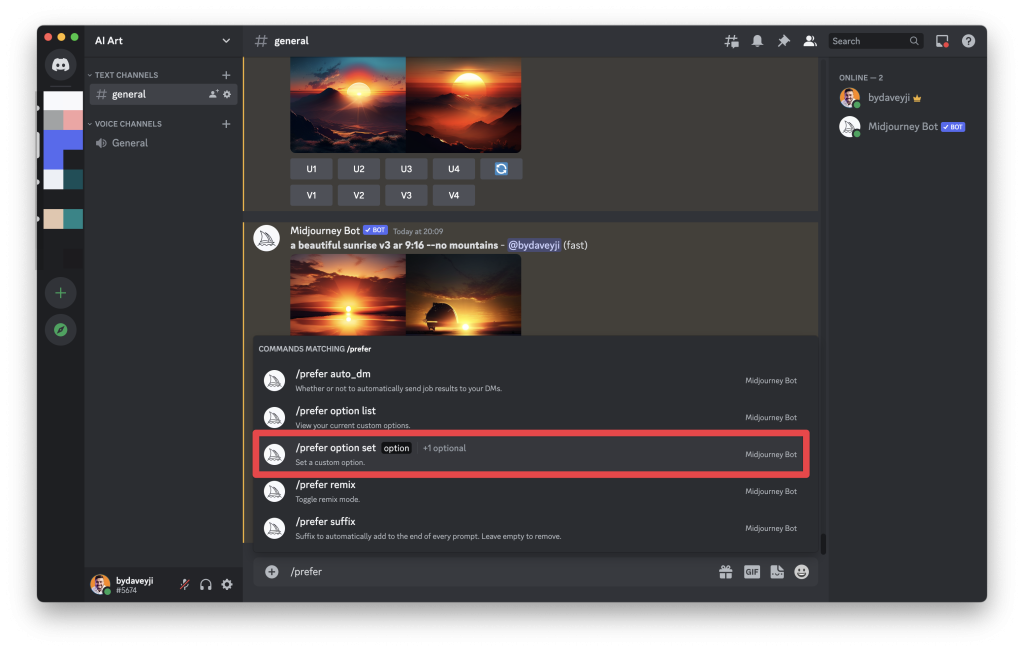
Task: Open the Help question mark icon
Action: [x=968, y=41]
